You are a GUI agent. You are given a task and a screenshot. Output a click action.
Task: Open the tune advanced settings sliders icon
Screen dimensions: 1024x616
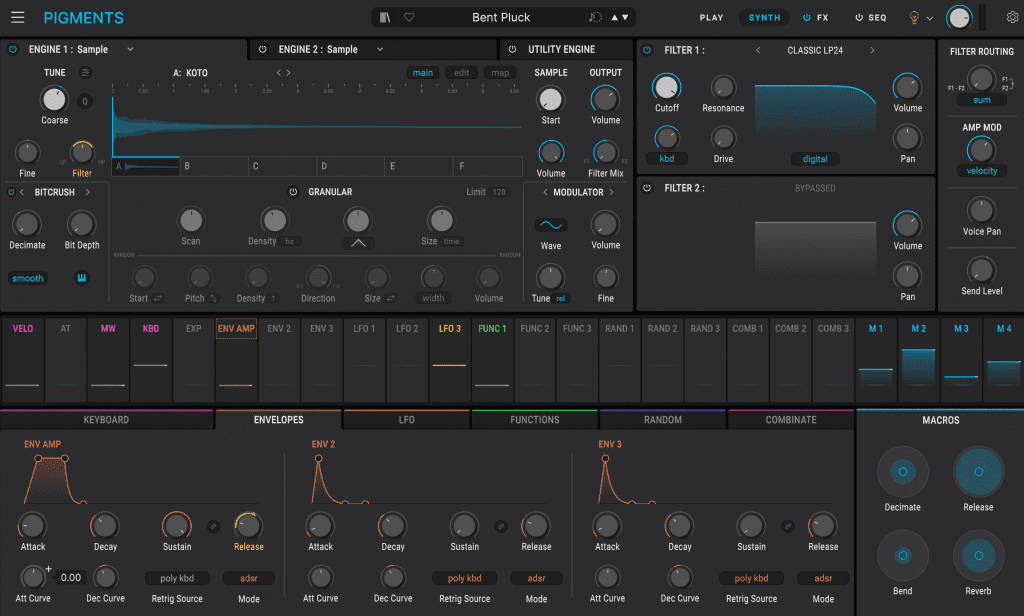tap(85, 72)
